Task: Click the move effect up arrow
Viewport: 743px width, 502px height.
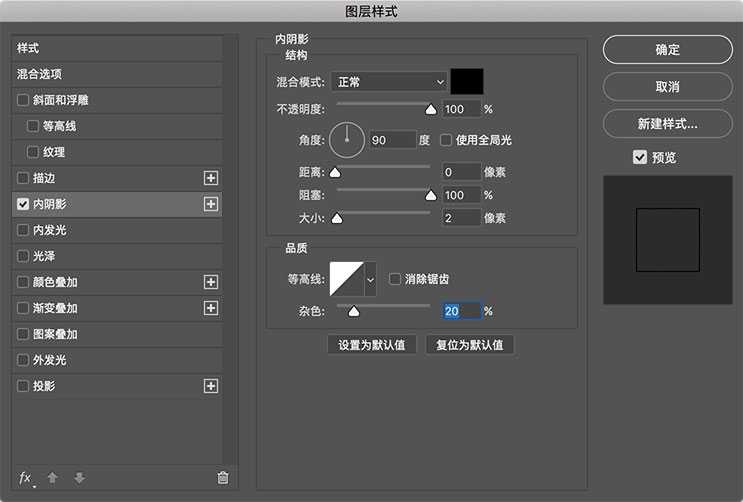Action: click(52, 478)
